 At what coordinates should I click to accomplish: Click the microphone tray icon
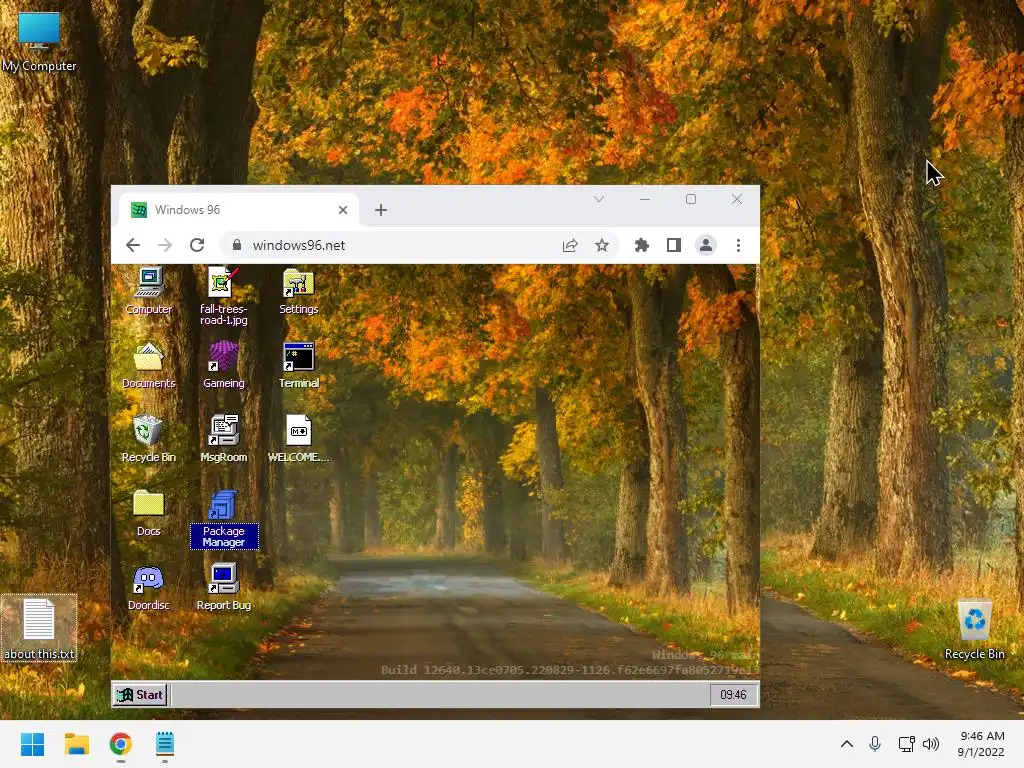click(x=875, y=744)
